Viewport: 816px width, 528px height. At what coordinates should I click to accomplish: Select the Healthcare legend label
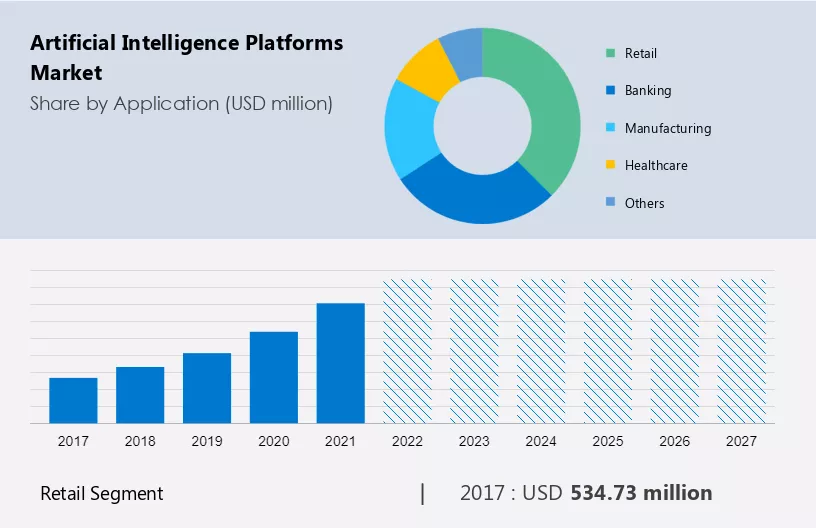656,165
